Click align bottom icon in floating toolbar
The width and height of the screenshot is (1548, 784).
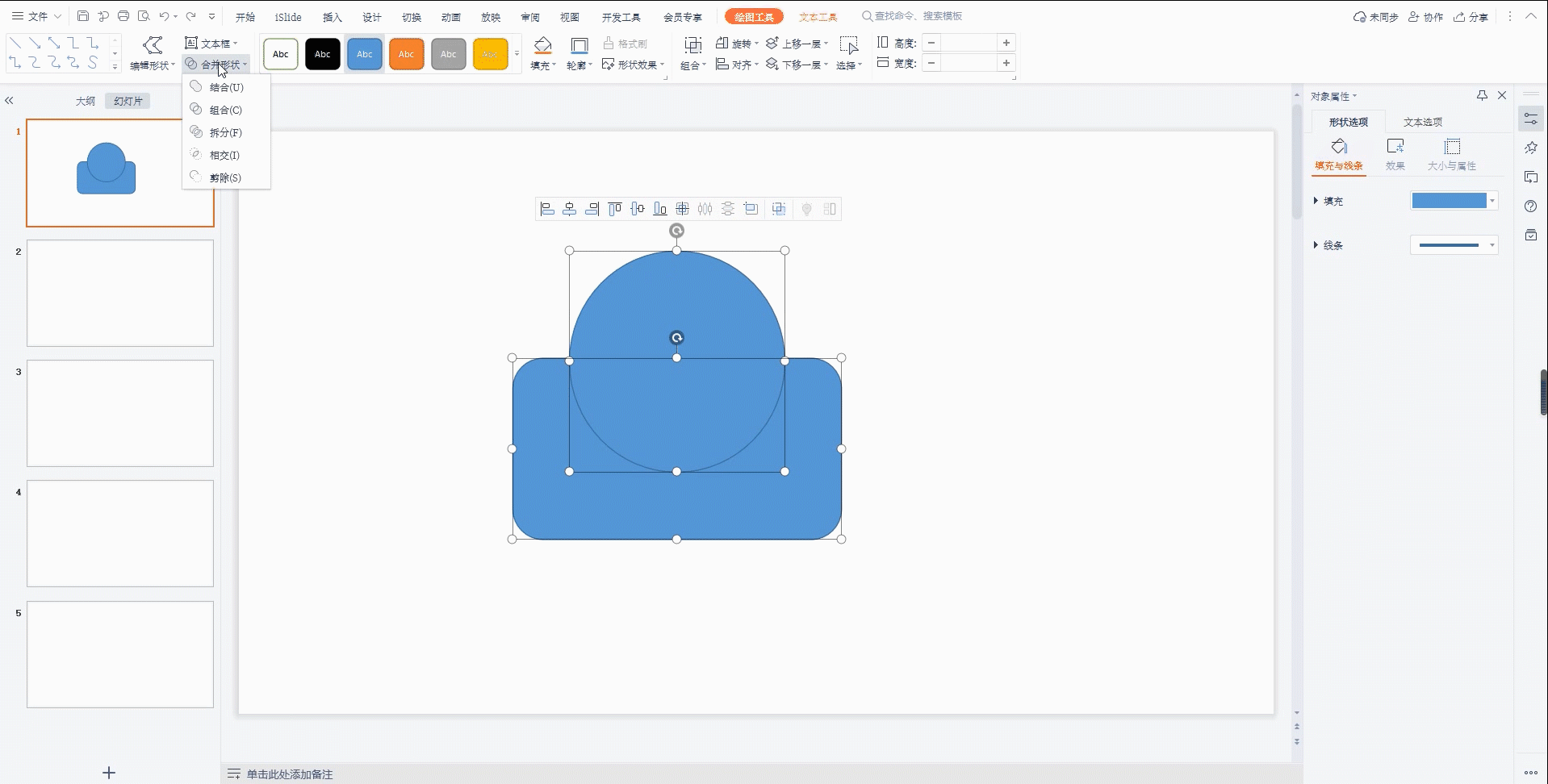(x=660, y=210)
